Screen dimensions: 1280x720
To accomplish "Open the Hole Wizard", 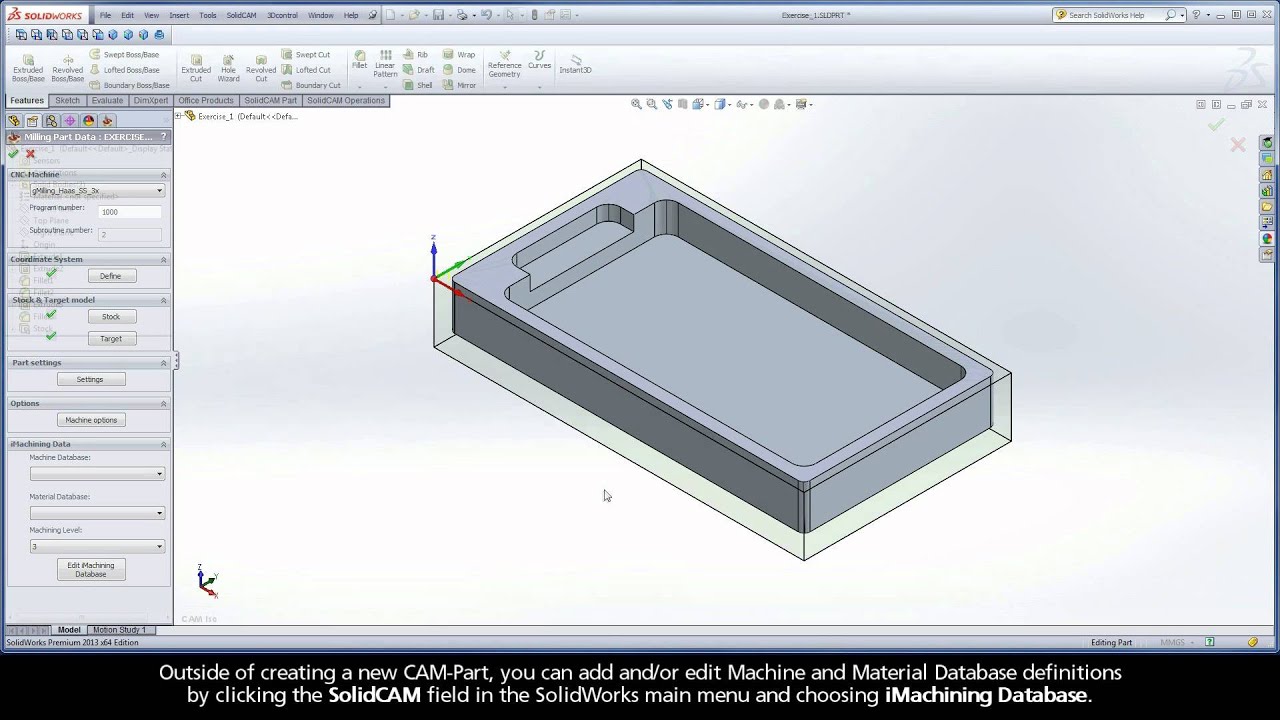I will pos(228,67).
